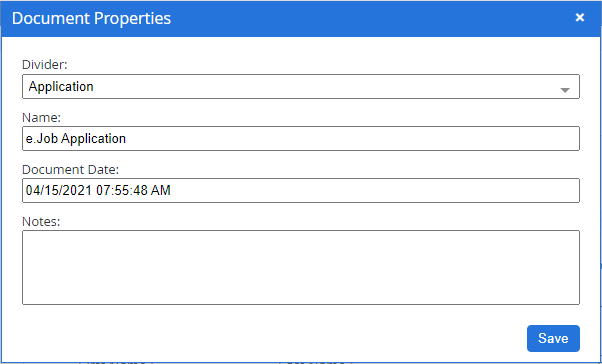Viewport: 602px width, 364px height.
Task: Click the Name: field label
Action: (x=41, y=117)
